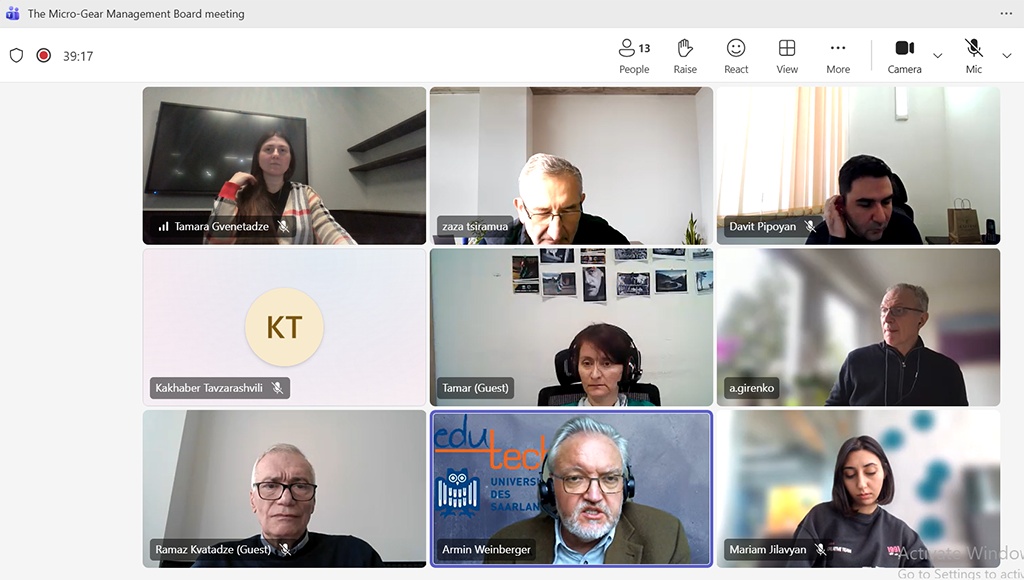
Task: Click the zaza tsiramua name label
Action: click(475, 227)
